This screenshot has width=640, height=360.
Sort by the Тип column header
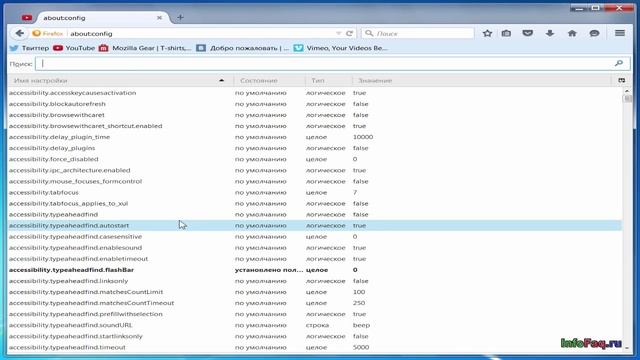pos(329,80)
